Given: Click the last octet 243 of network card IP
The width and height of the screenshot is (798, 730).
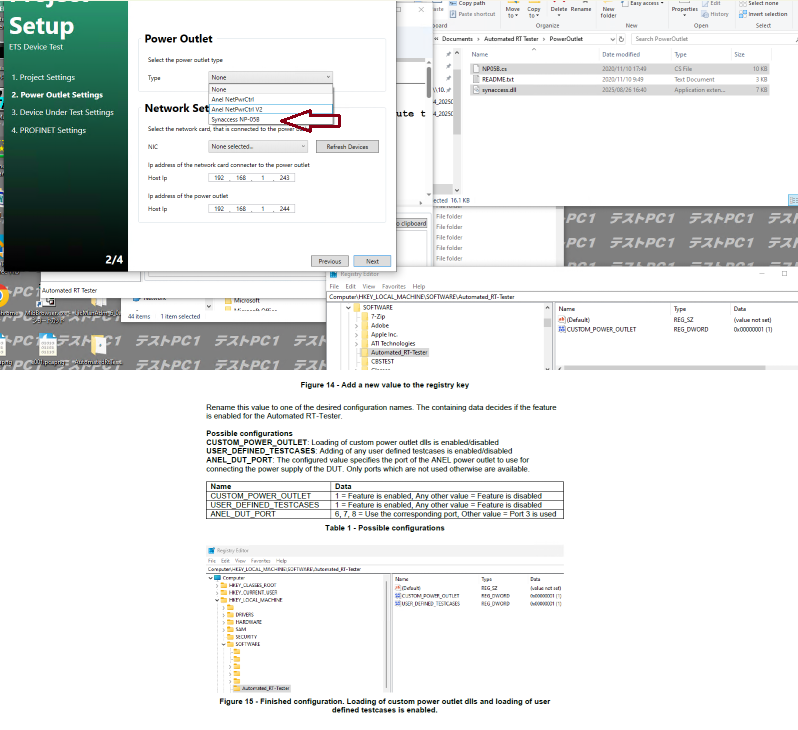Looking at the screenshot, I should [x=284, y=178].
